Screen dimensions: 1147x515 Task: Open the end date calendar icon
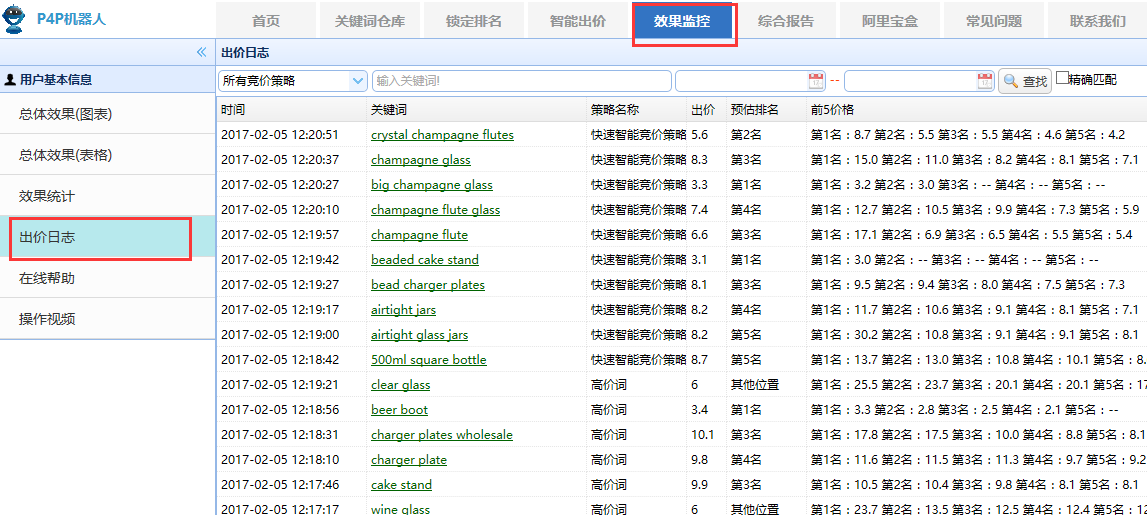985,81
